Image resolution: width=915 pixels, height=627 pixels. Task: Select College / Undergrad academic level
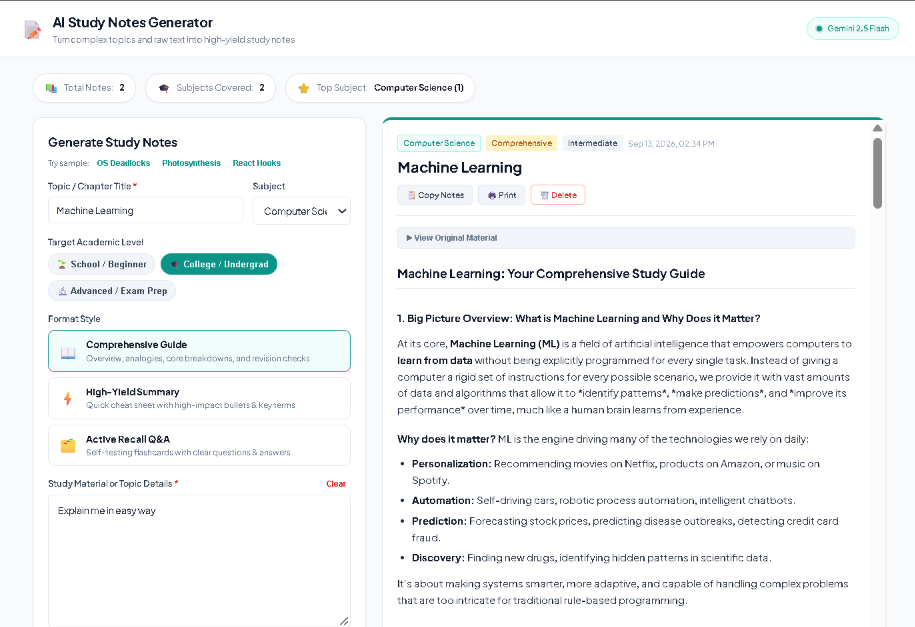coord(219,264)
